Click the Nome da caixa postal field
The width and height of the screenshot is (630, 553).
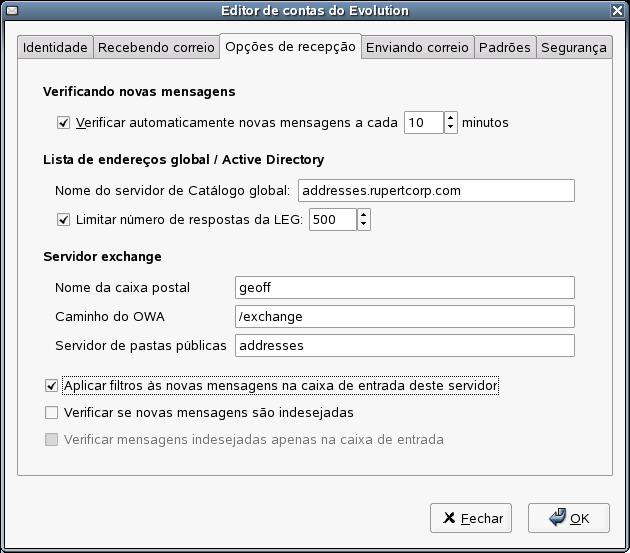405,287
